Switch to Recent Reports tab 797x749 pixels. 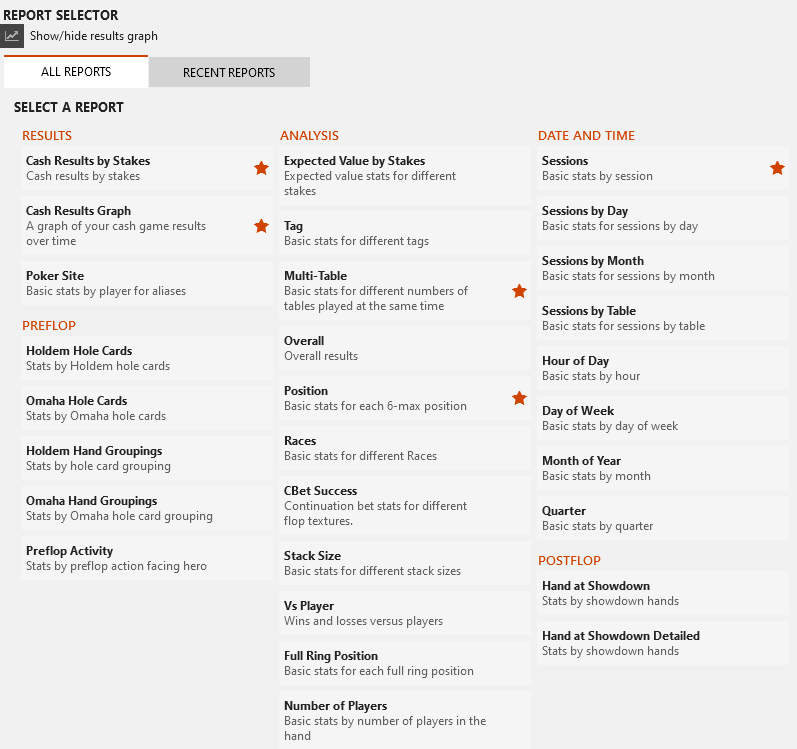[229, 72]
